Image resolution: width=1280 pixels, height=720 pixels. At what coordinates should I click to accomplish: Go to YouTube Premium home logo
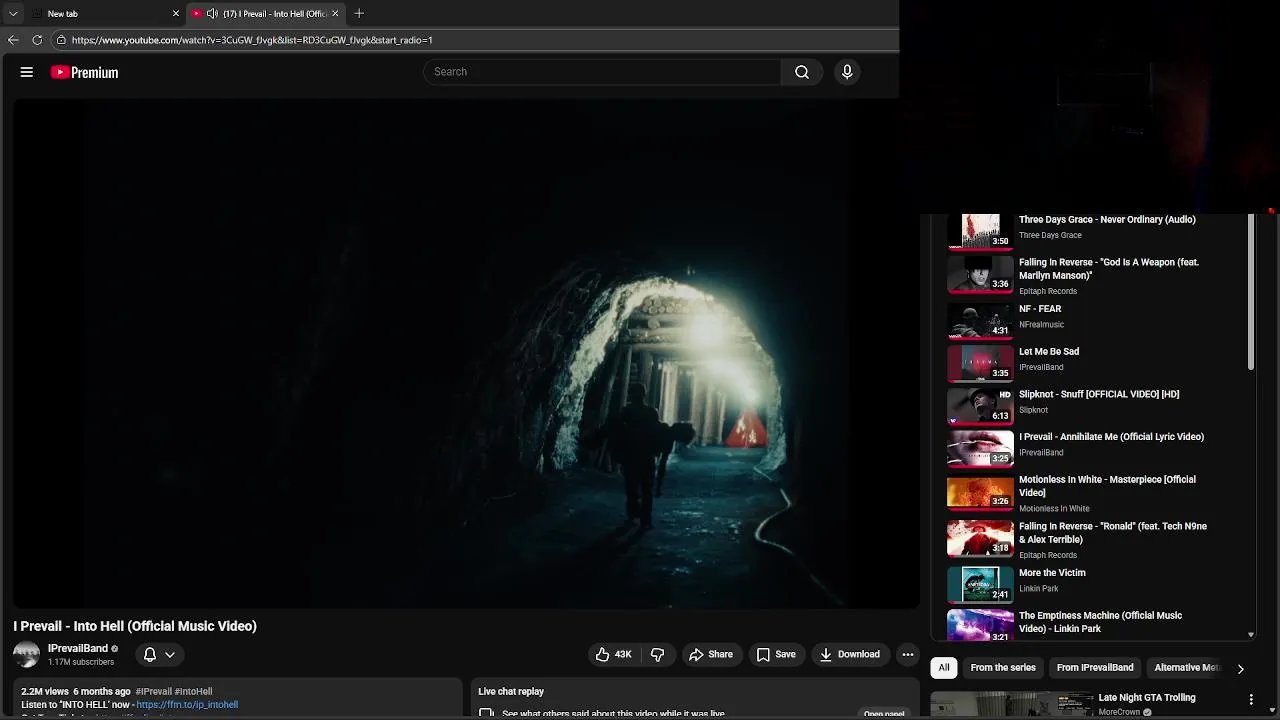(x=85, y=72)
